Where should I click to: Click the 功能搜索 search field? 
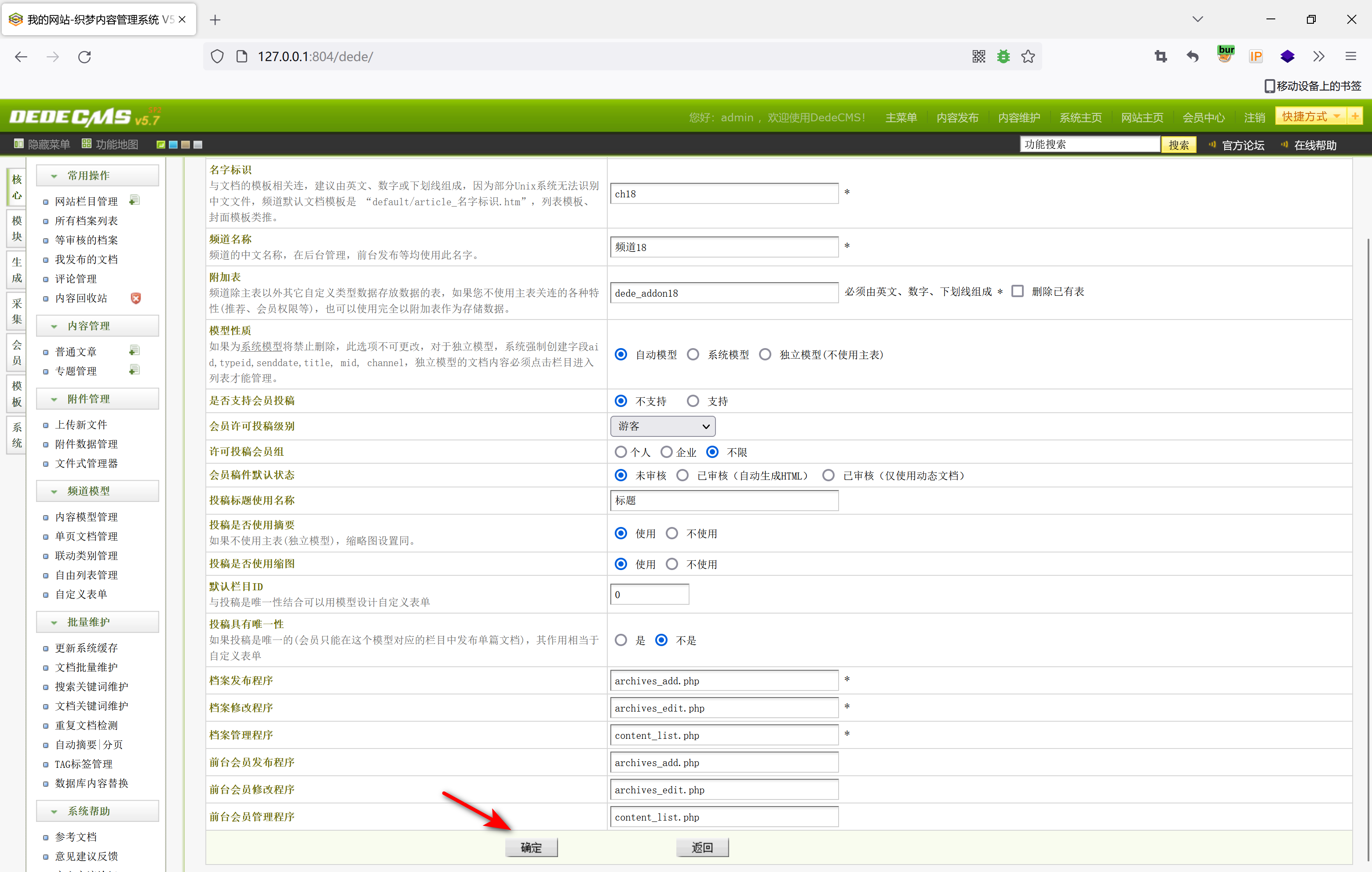coord(1089,145)
